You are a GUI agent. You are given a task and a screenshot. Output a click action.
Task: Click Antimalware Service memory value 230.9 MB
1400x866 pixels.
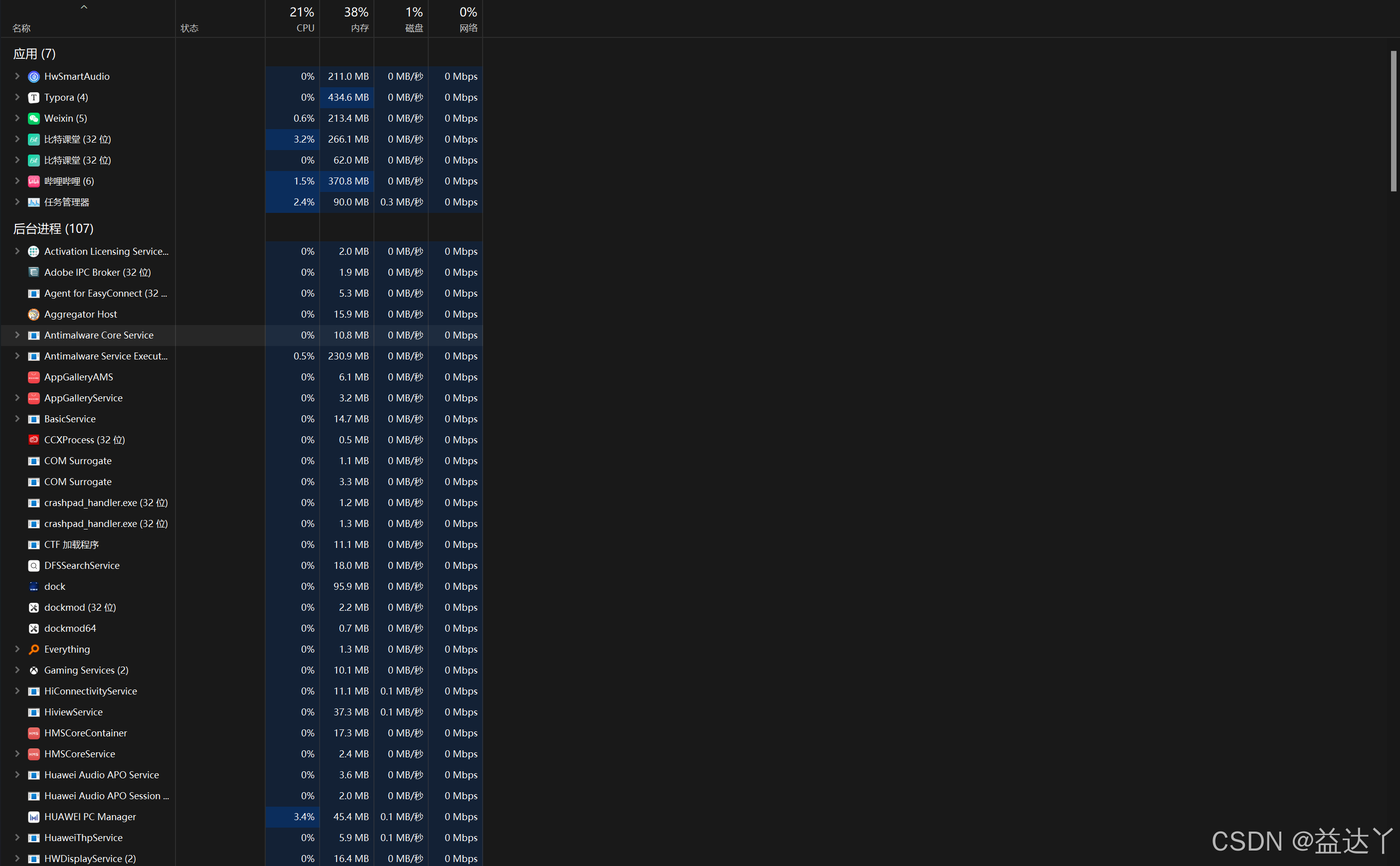[x=348, y=356]
